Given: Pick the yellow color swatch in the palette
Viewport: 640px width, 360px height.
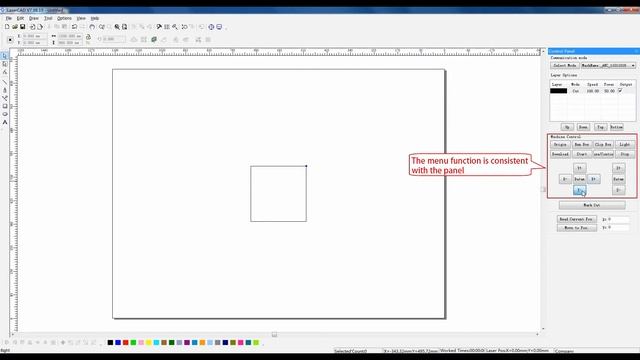Looking at the screenshot, I should (x=149, y=342).
